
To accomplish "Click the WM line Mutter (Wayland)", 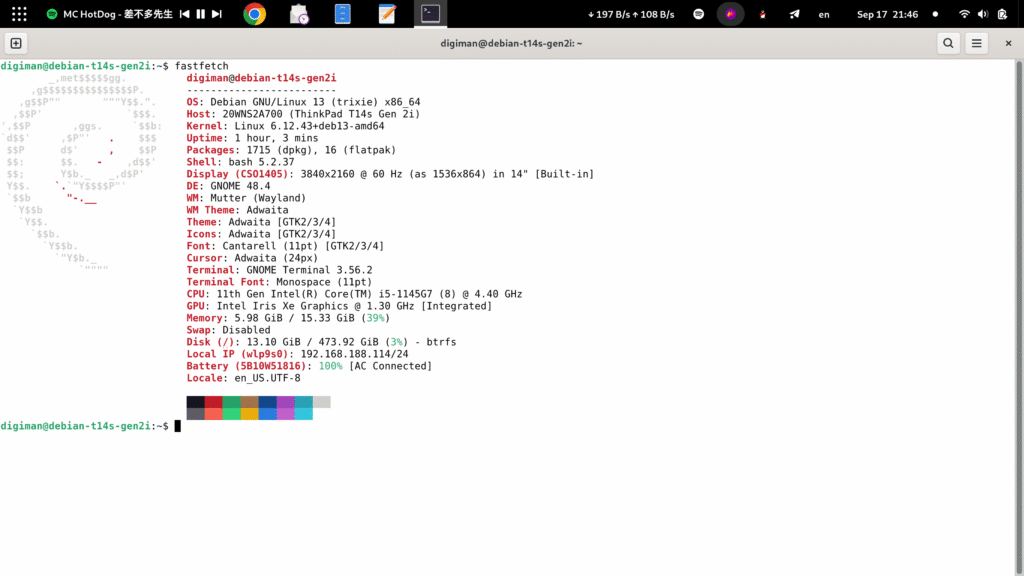I will 246,198.
